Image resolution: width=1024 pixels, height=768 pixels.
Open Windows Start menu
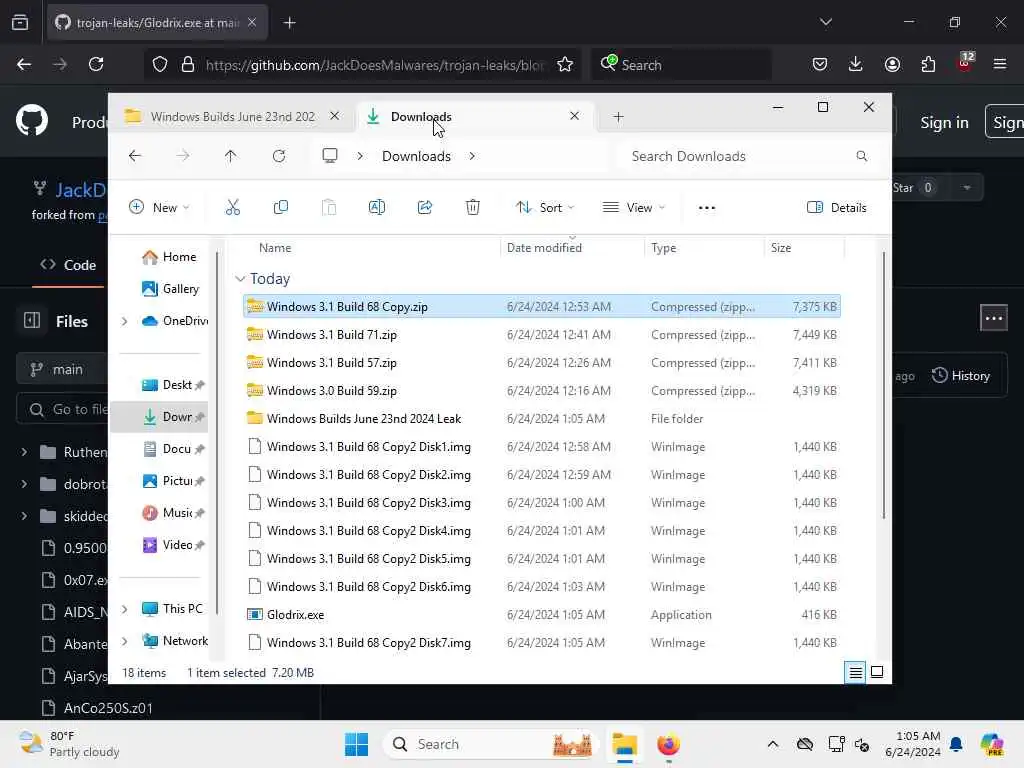point(356,744)
